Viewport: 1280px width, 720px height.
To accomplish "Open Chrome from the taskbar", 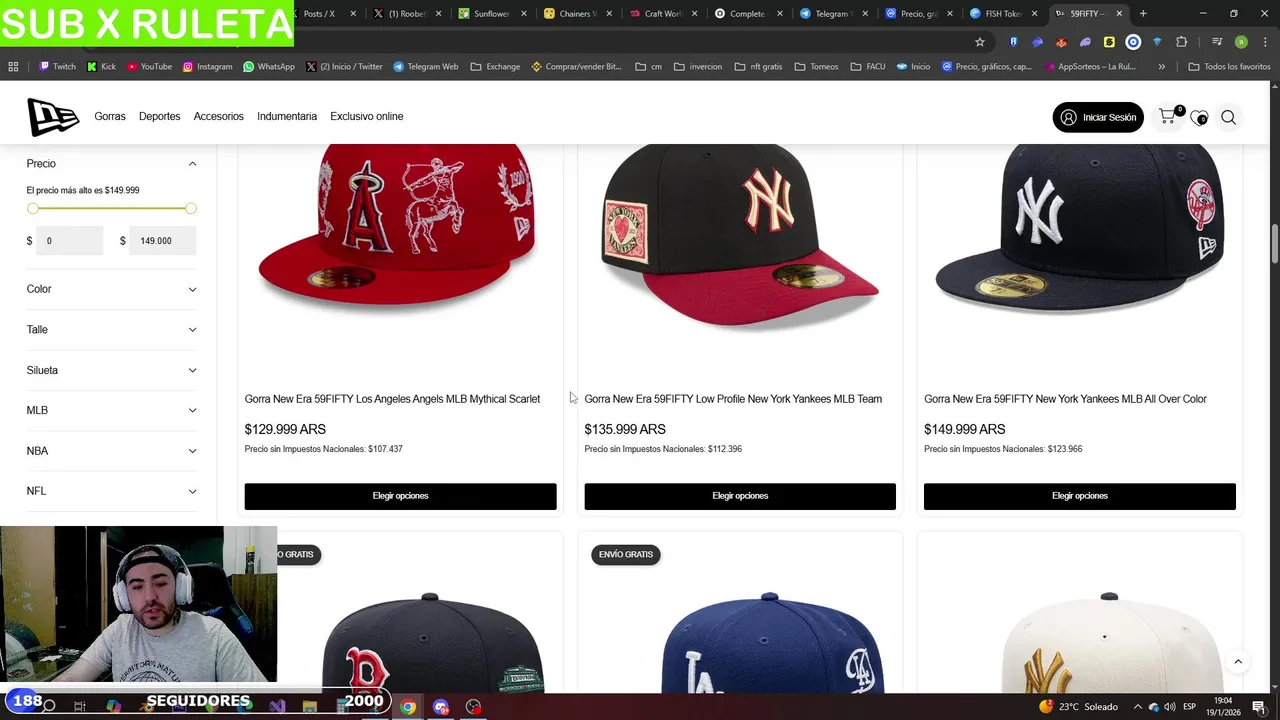I will click(x=408, y=707).
